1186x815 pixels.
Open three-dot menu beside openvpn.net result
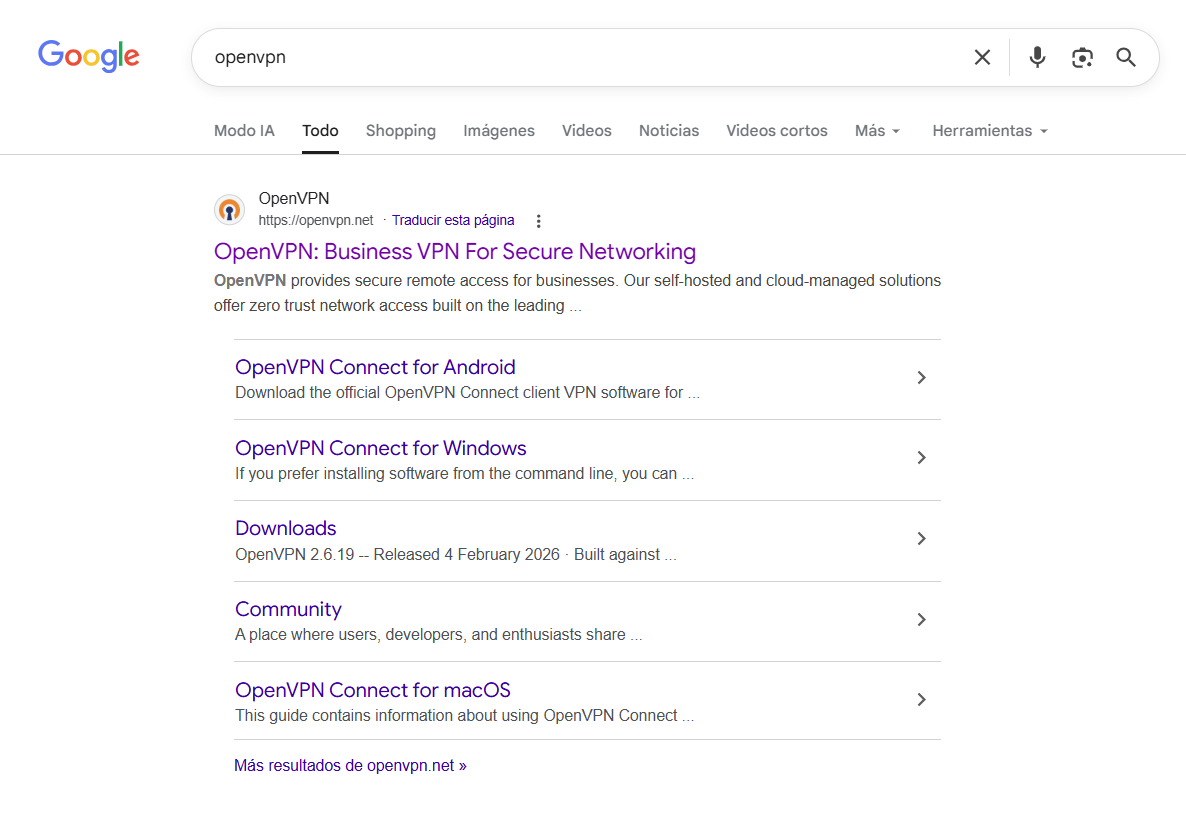(539, 221)
